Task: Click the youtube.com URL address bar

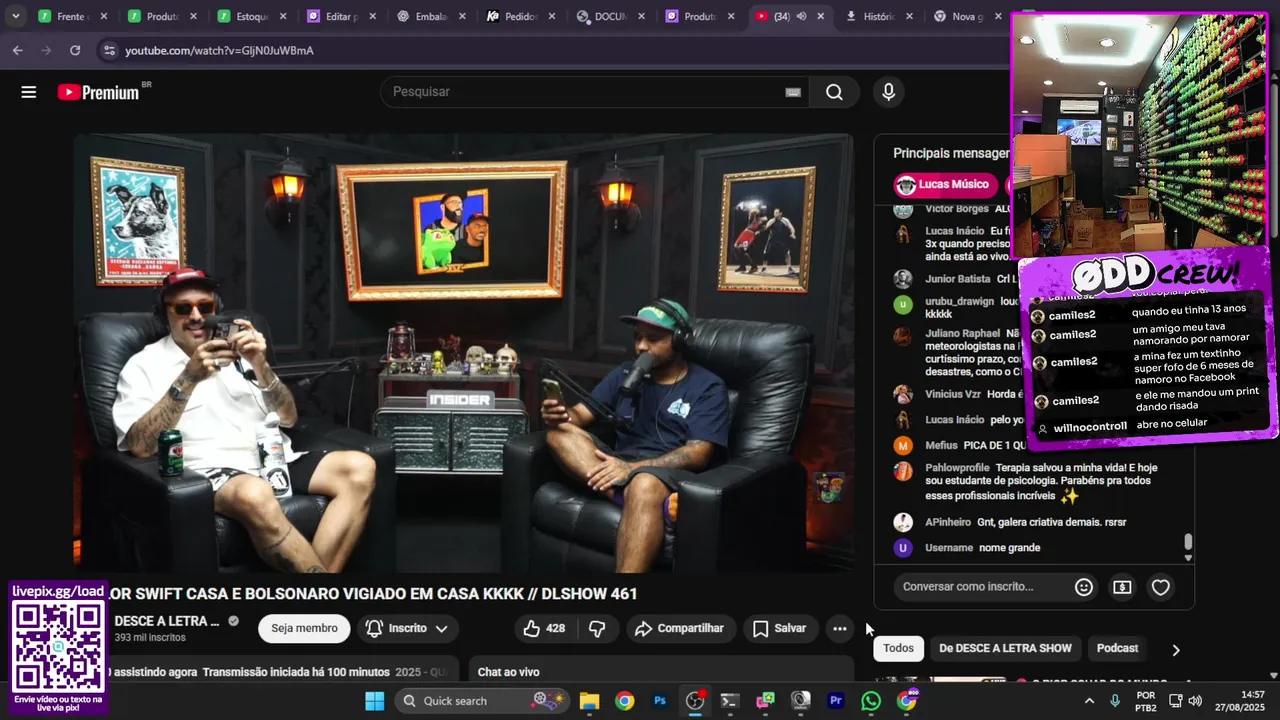Action: coord(219,50)
